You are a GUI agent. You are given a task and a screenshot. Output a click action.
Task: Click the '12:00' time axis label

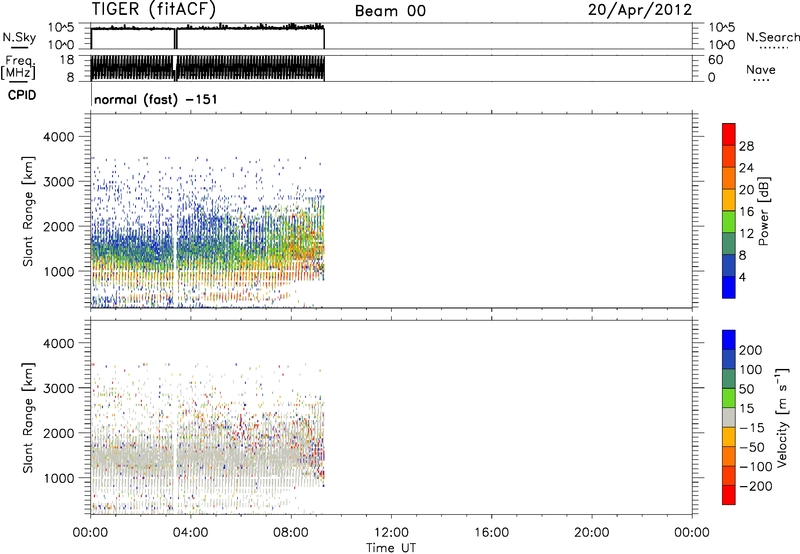(391, 533)
